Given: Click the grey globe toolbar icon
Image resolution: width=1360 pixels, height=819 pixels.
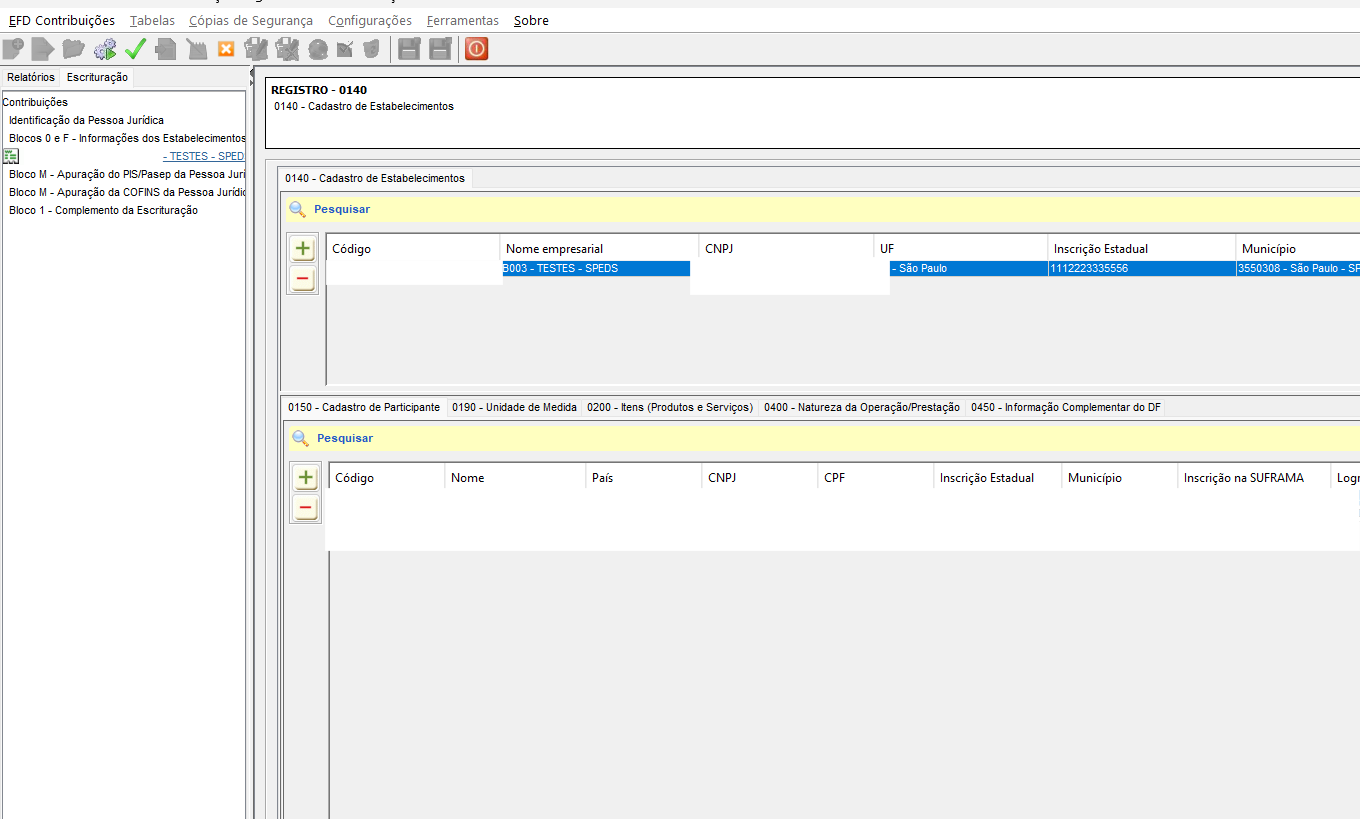Looking at the screenshot, I should [318, 48].
